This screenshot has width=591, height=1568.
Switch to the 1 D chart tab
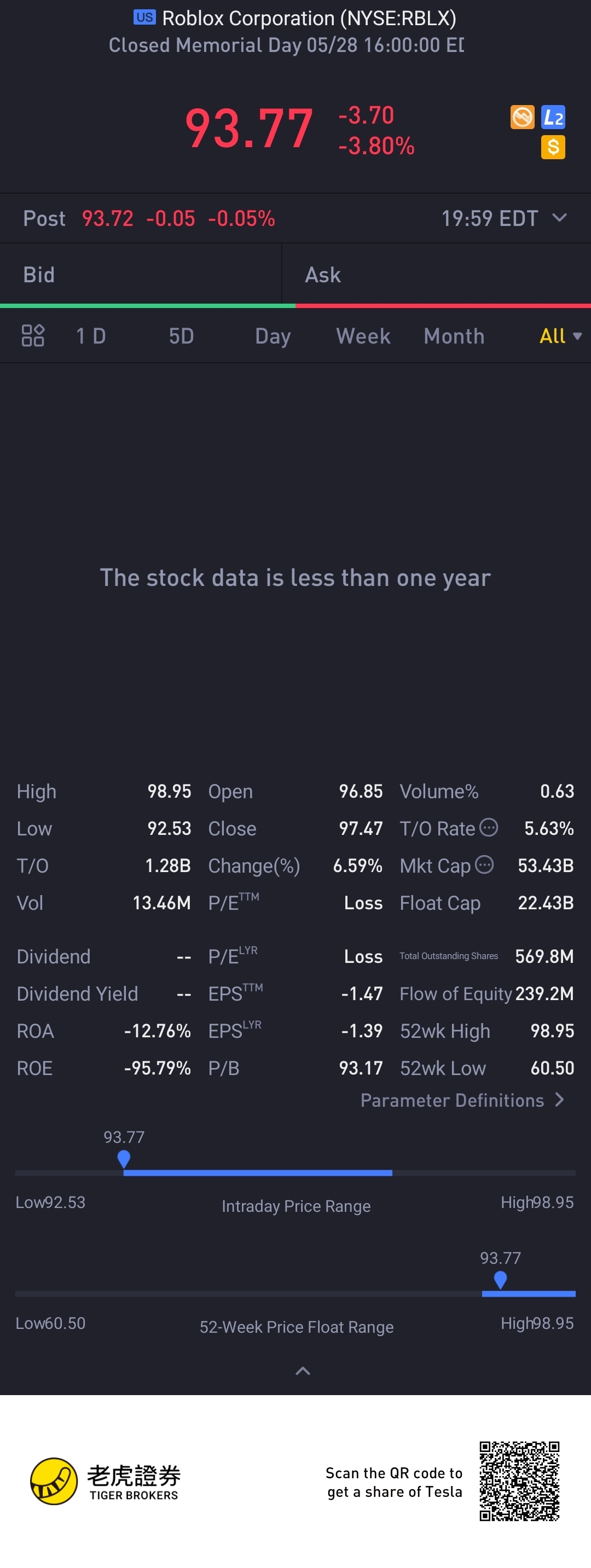tap(91, 336)
